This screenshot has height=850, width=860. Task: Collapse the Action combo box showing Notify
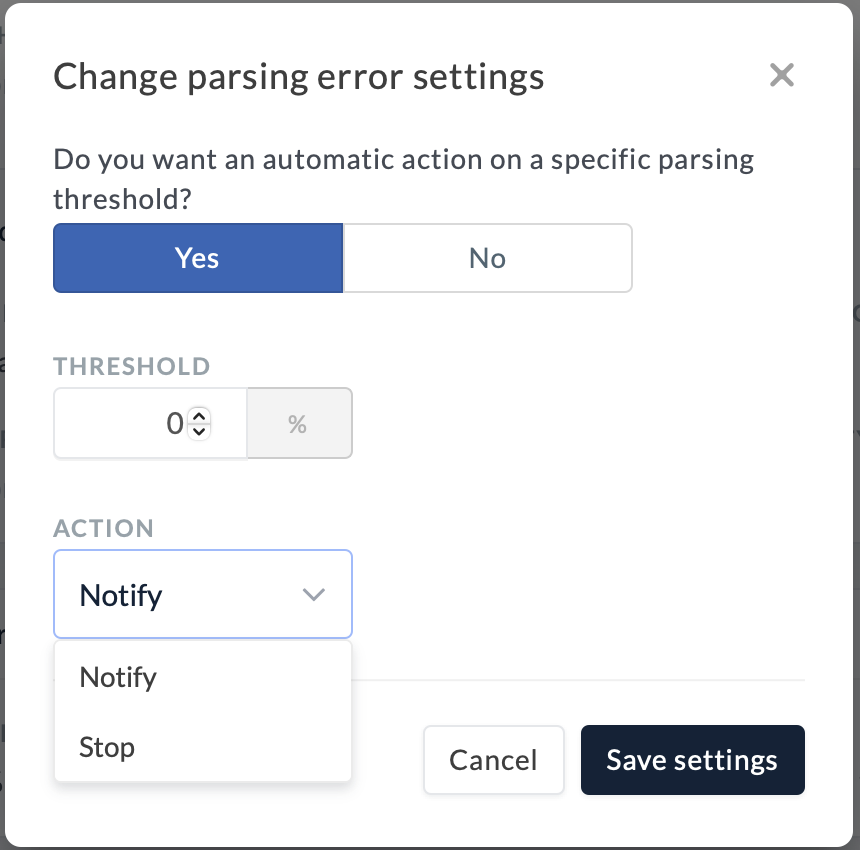(190, 595)
